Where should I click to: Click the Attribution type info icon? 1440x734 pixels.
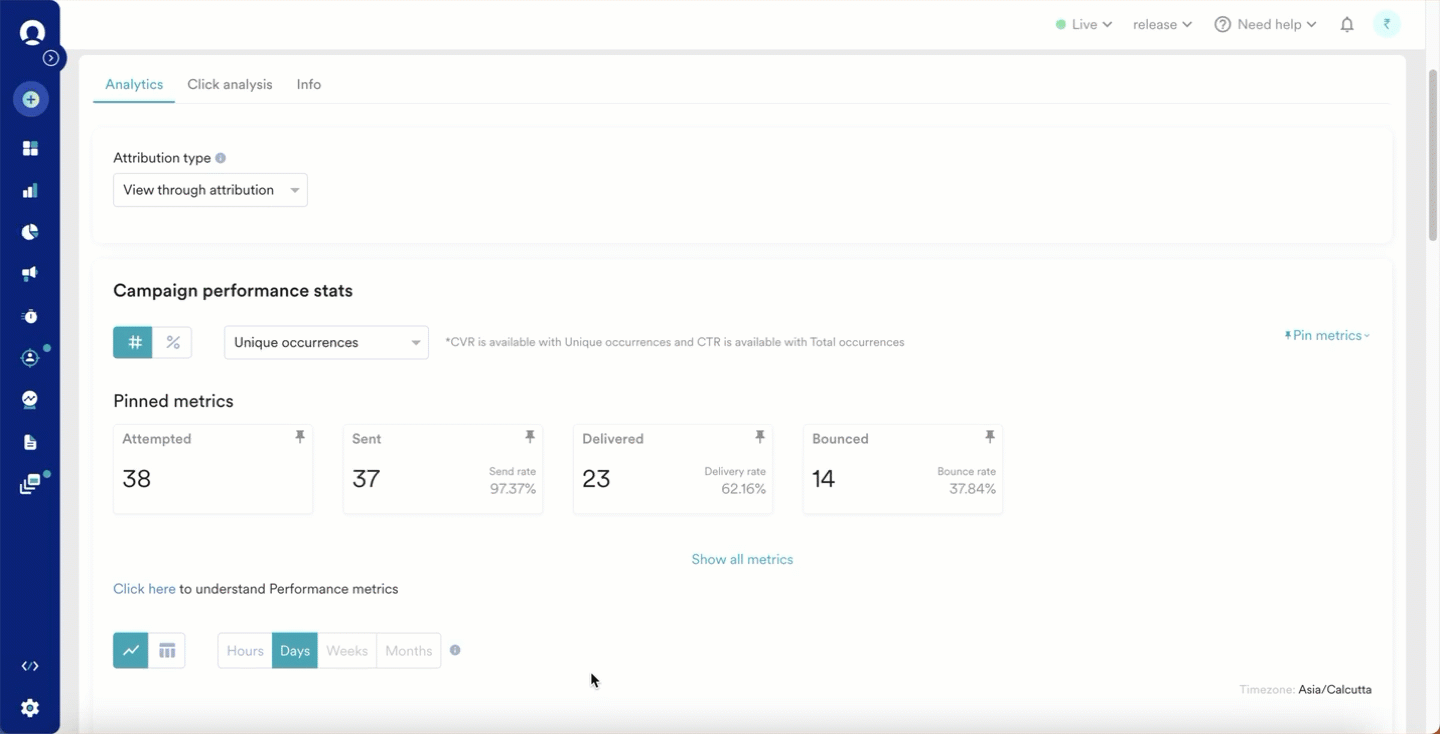[x=220, y=158]
